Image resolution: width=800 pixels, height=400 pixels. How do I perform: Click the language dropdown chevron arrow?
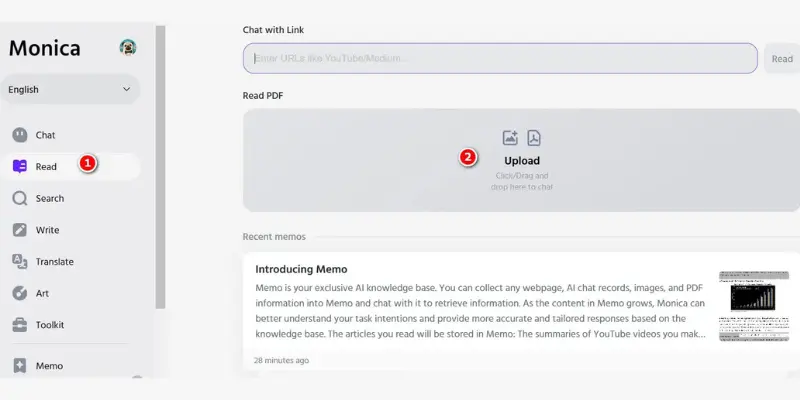click(x=127, y=89)
